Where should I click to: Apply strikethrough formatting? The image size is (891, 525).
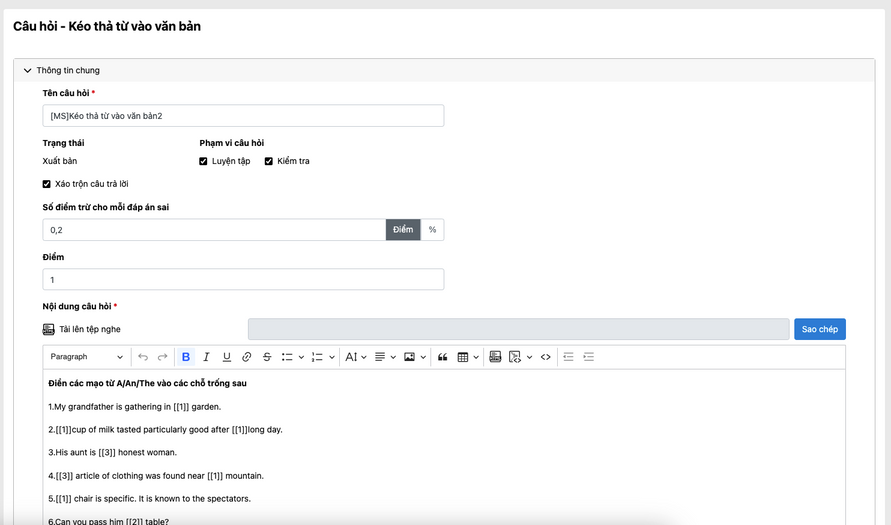click(x=267, y=357)
